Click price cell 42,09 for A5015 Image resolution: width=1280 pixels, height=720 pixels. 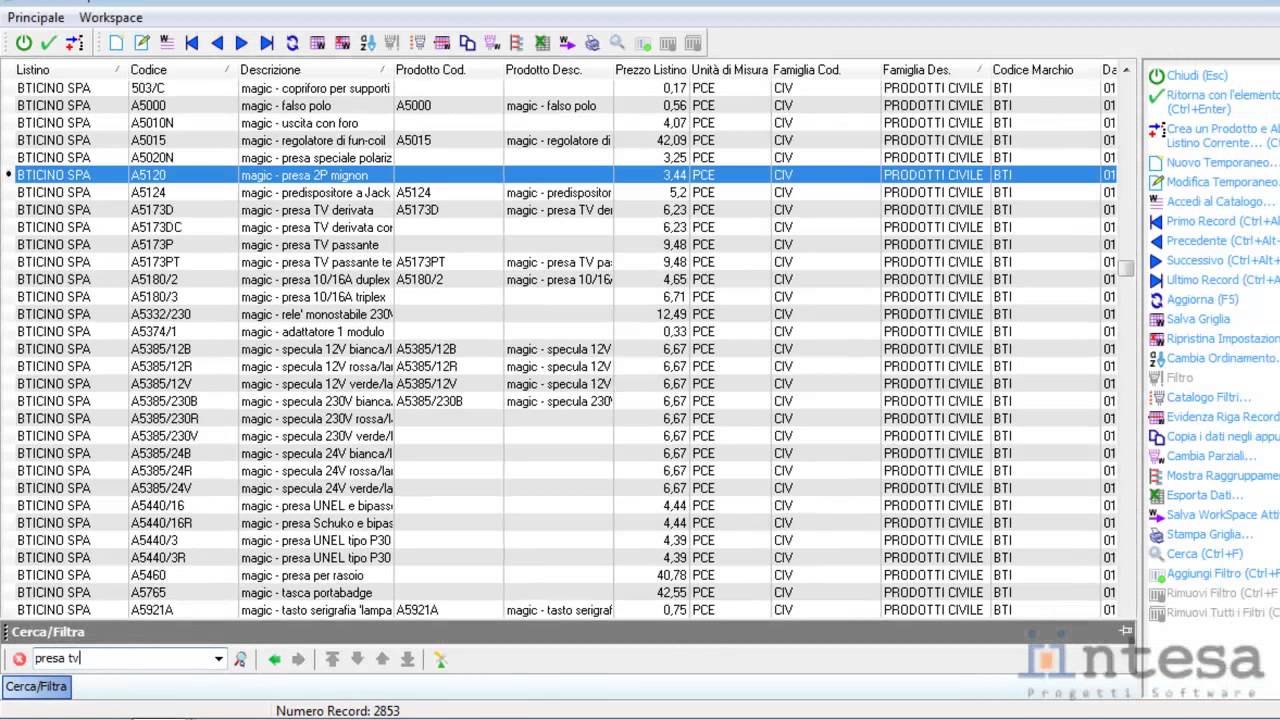(652, 141)
